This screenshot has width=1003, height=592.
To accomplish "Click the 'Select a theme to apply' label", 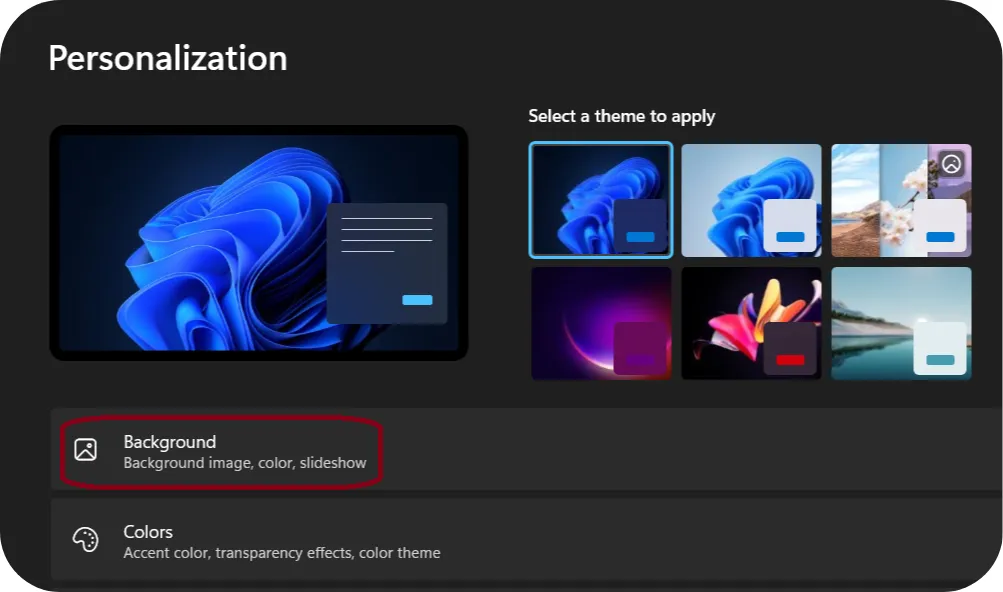I will coord(622,116).
